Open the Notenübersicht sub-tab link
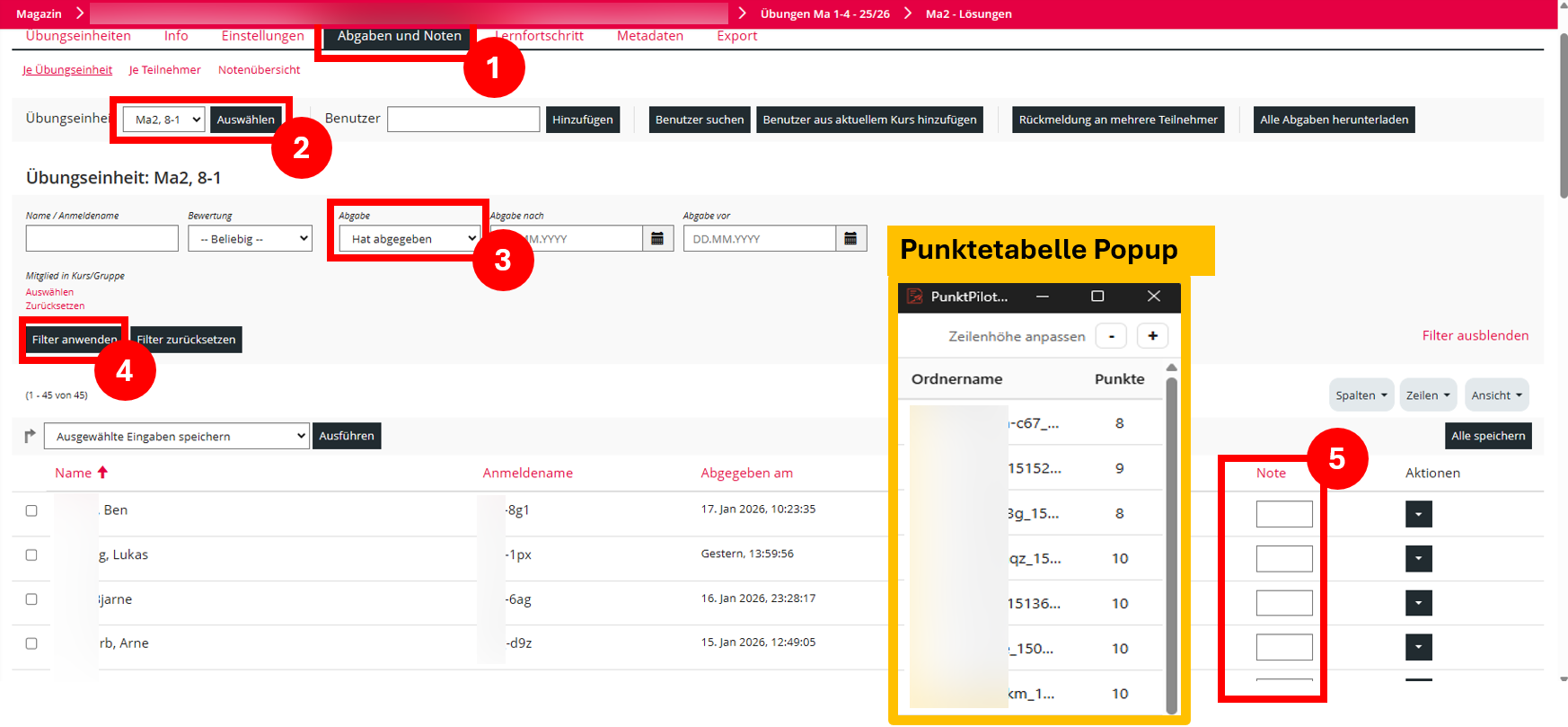 pos(259,70)
